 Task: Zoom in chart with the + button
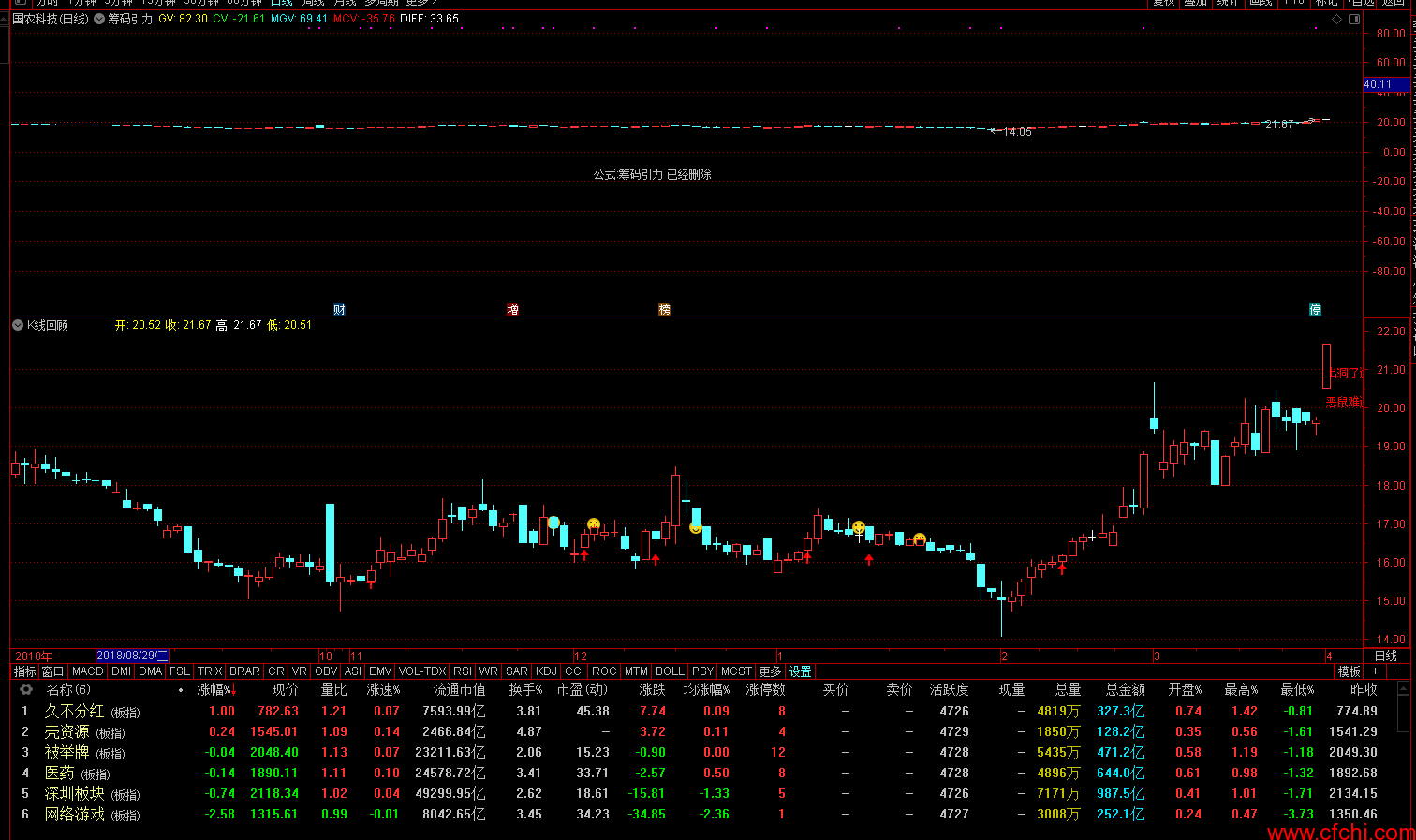click(x=1375, y=671)
